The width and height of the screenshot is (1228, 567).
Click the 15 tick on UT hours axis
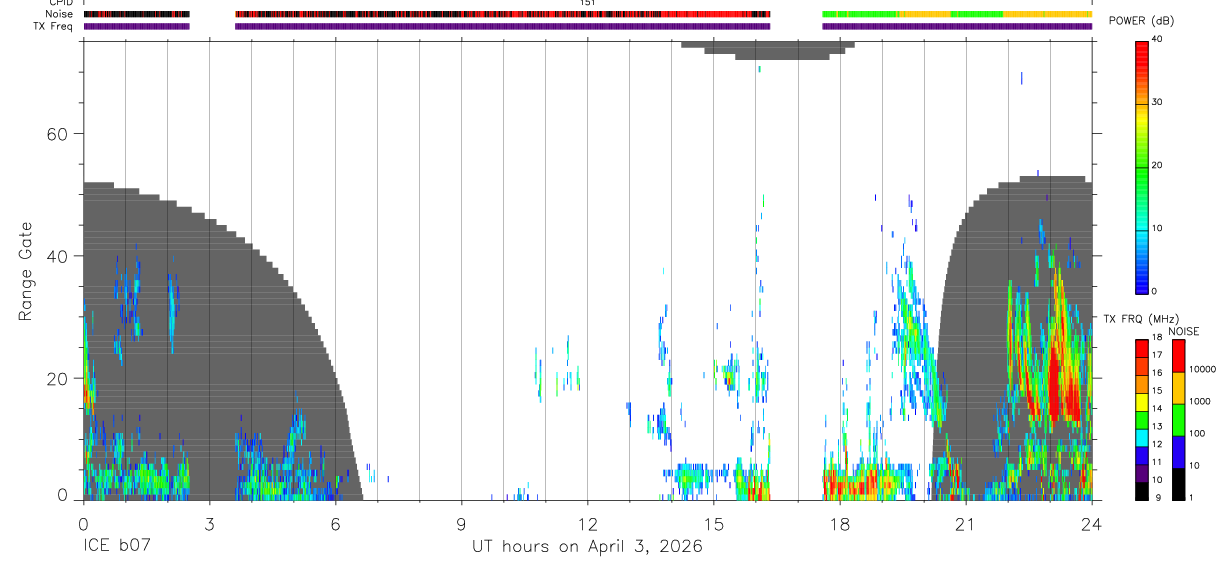click(714, 524)
